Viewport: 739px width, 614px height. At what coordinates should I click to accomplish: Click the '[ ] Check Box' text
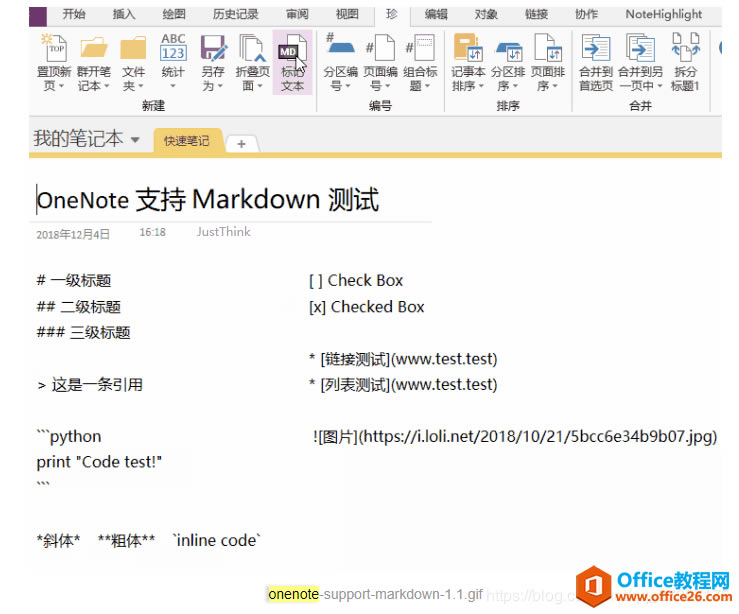coord(356,281)
